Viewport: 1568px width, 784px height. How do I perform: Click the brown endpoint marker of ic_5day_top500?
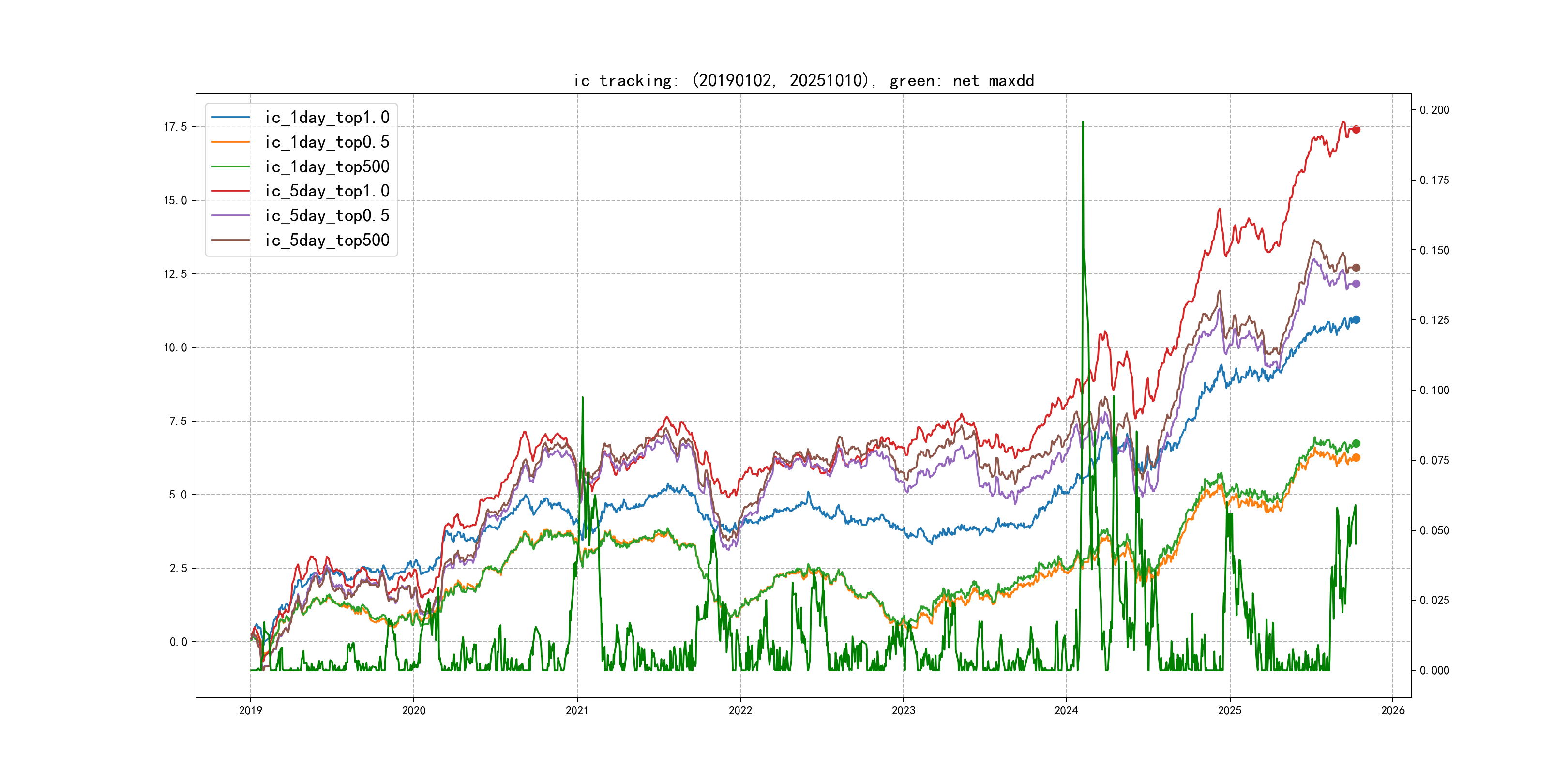point(1356,268)
